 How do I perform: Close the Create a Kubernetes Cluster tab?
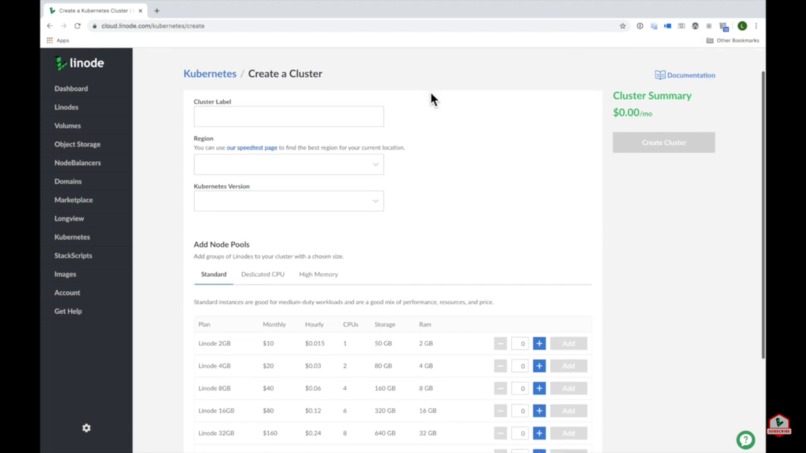140,10
